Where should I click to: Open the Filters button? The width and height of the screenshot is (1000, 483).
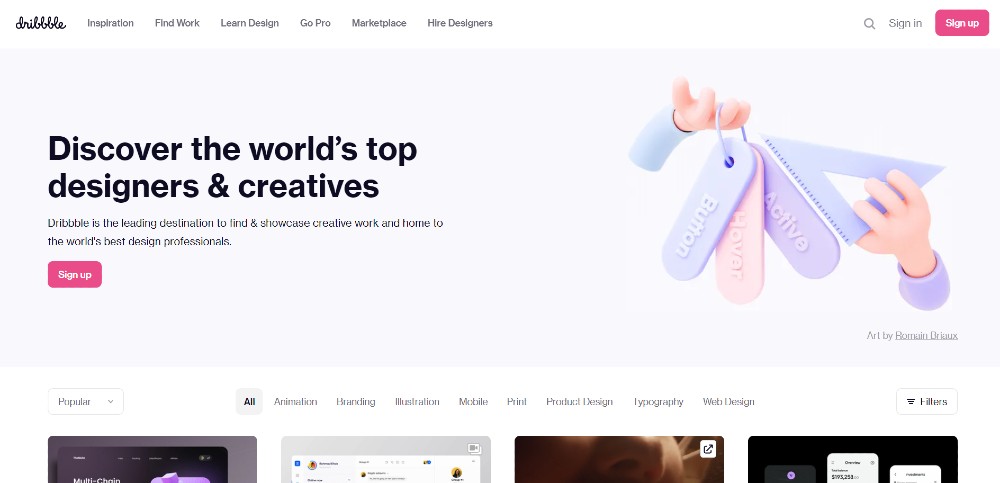click(x=927, y=401)
